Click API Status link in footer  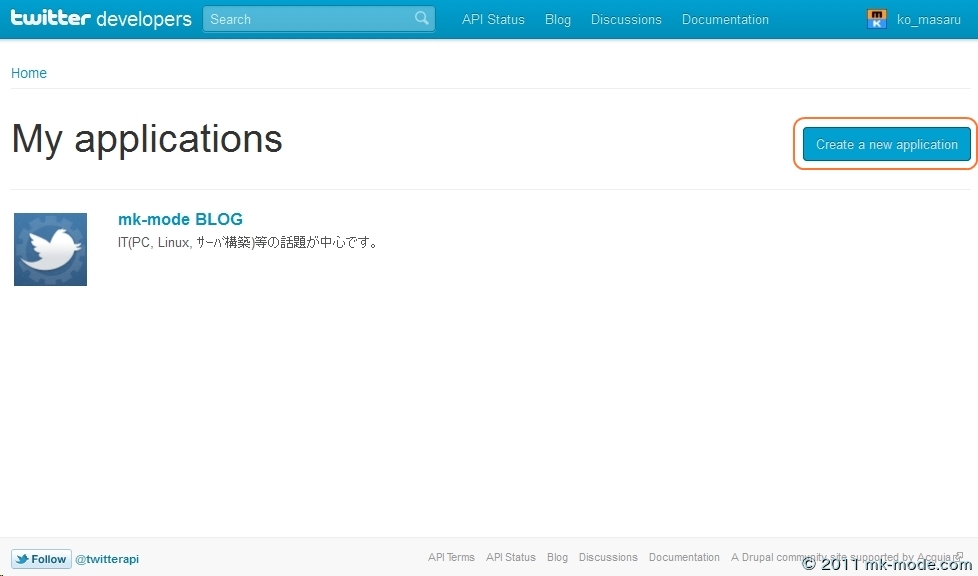[x=510, y=557]
